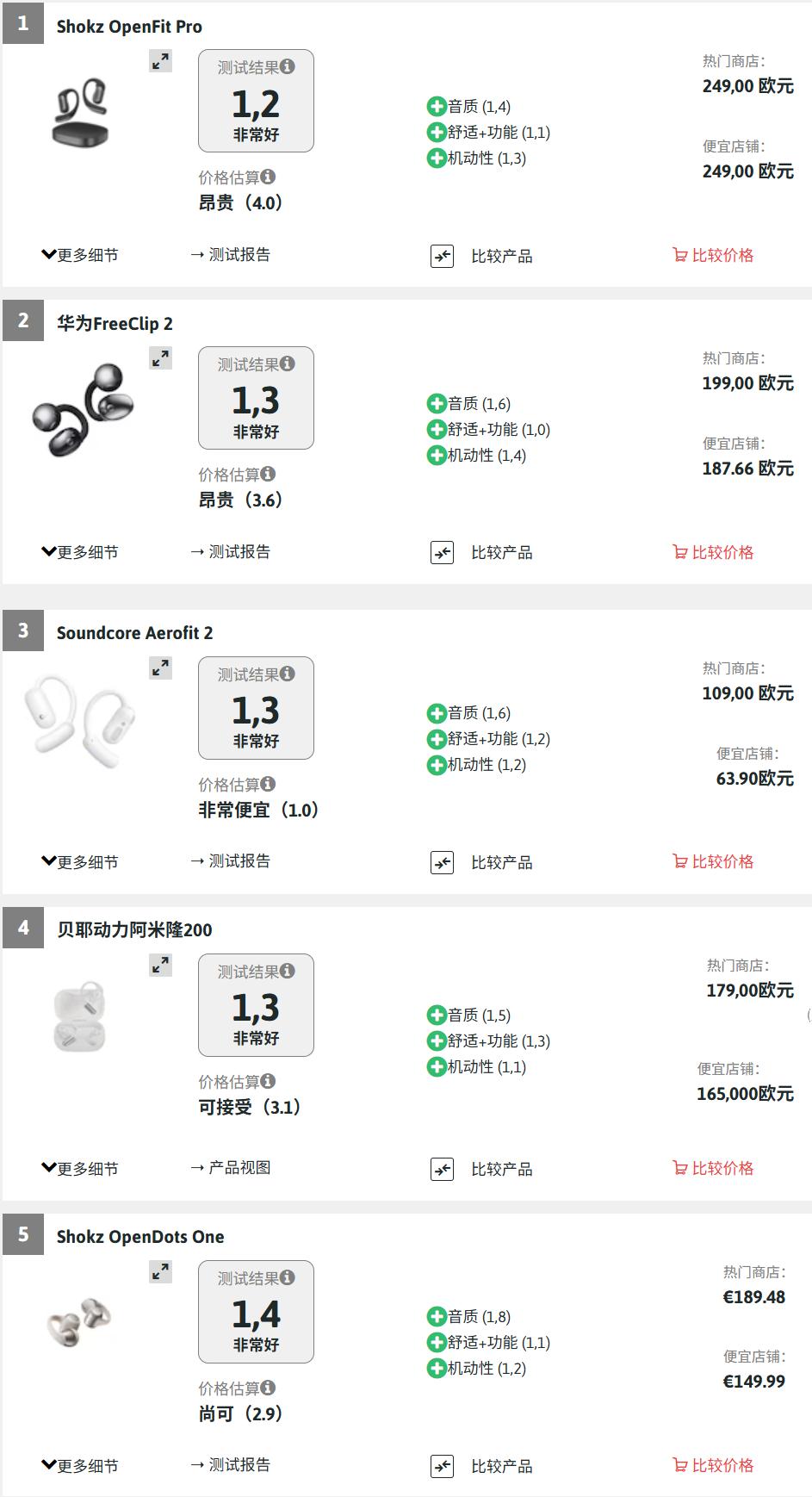812x1497 pixels.
Task: Open 测试报告 link for Shokz OpenFit Pro
Action: coord(230,255)
